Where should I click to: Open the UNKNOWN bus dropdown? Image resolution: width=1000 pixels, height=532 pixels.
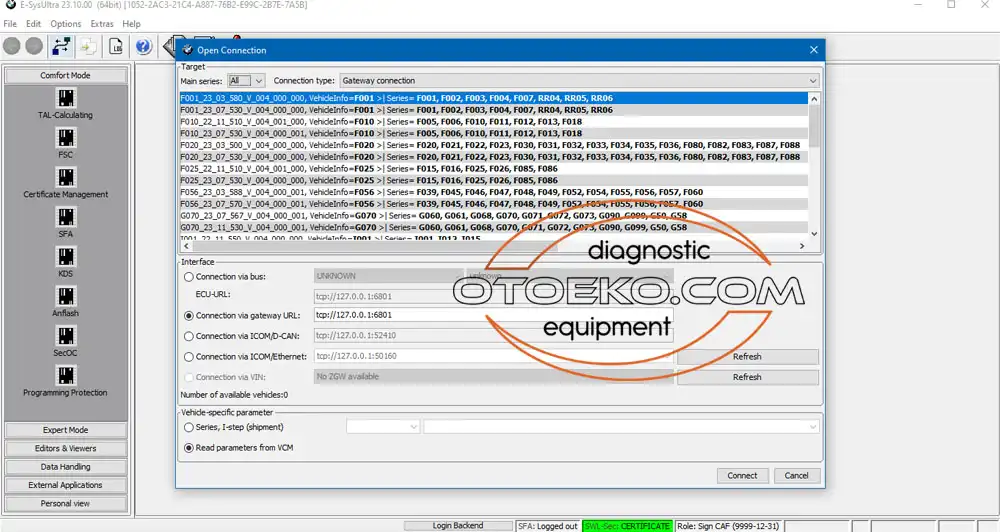click(386, 276)
